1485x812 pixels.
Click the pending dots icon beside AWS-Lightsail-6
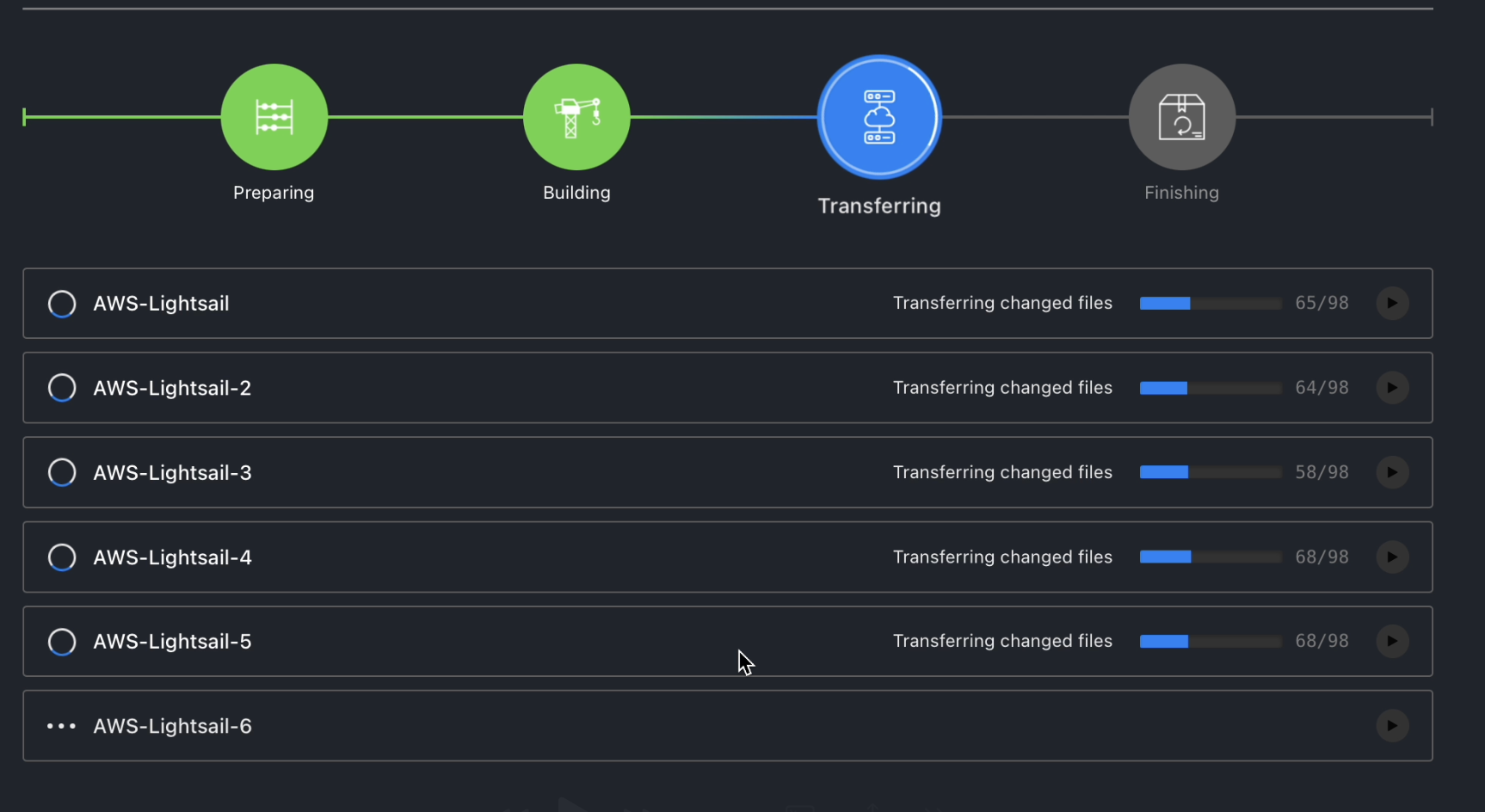[61, 726]
